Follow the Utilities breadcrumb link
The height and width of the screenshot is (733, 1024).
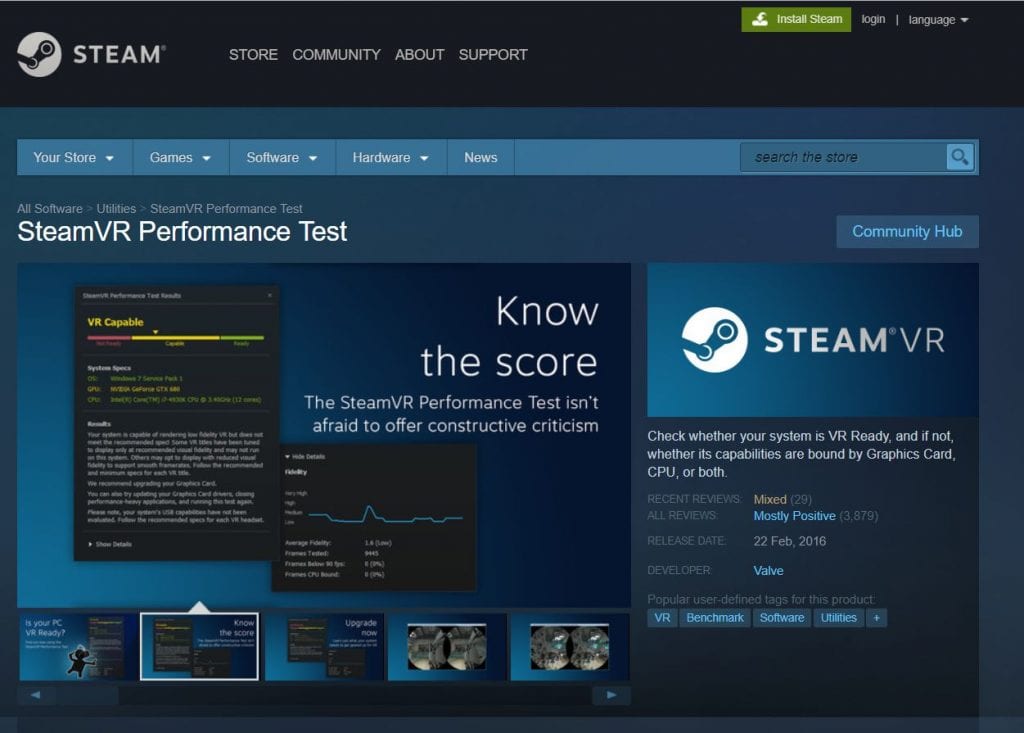pyautogui.click(x=116, y=208)
